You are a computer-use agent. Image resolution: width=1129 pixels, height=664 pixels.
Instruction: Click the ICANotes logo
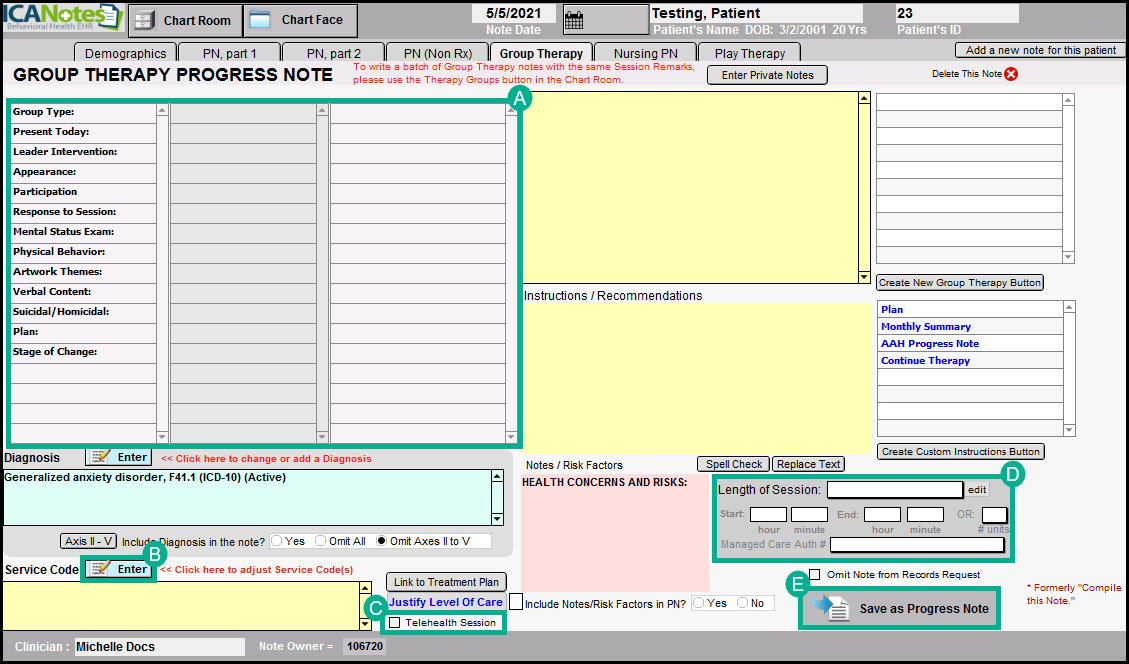pos(62,18)
